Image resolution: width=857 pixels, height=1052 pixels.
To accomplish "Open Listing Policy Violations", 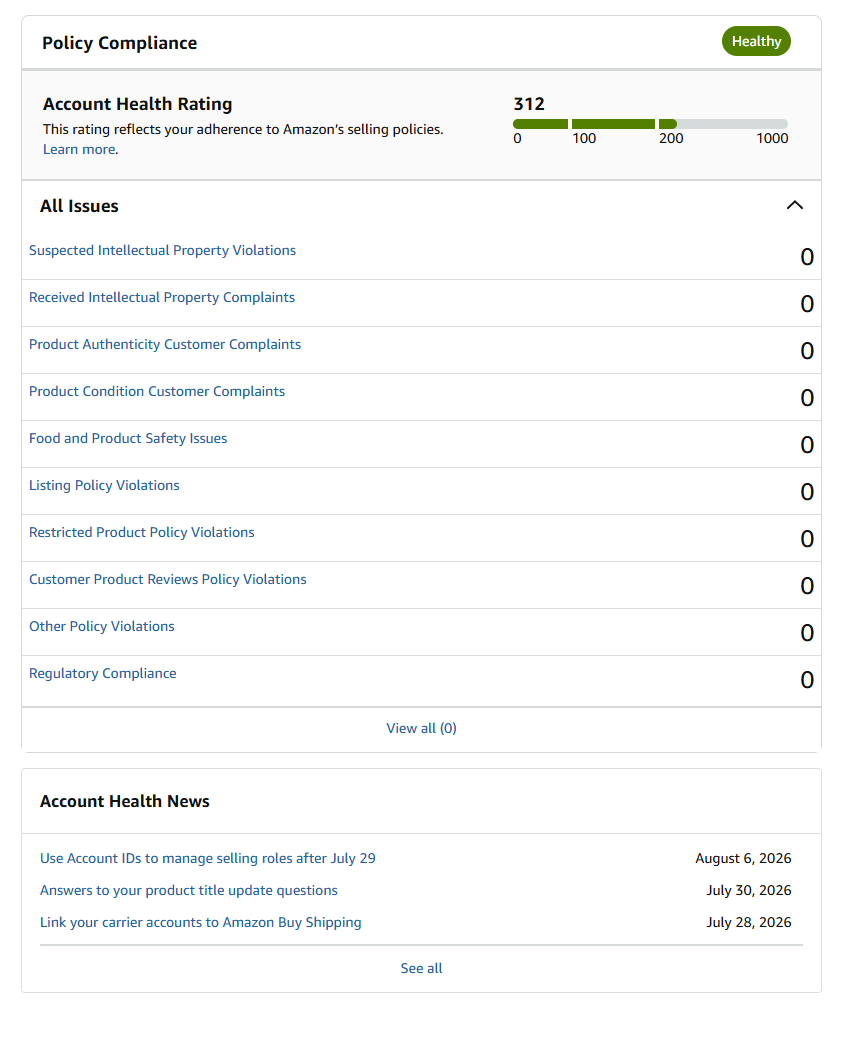I will click(x=104, y=485).
